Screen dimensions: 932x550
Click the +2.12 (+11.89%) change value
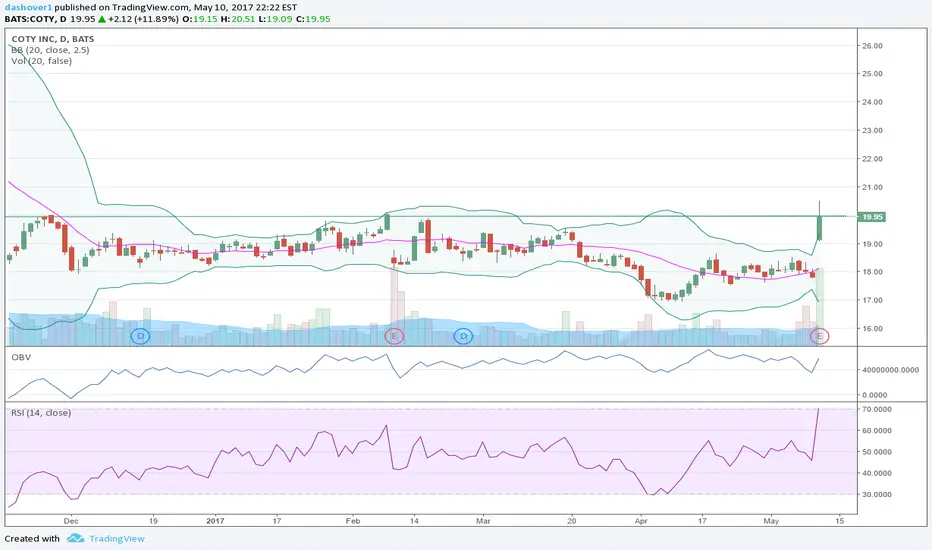(143, 19)
